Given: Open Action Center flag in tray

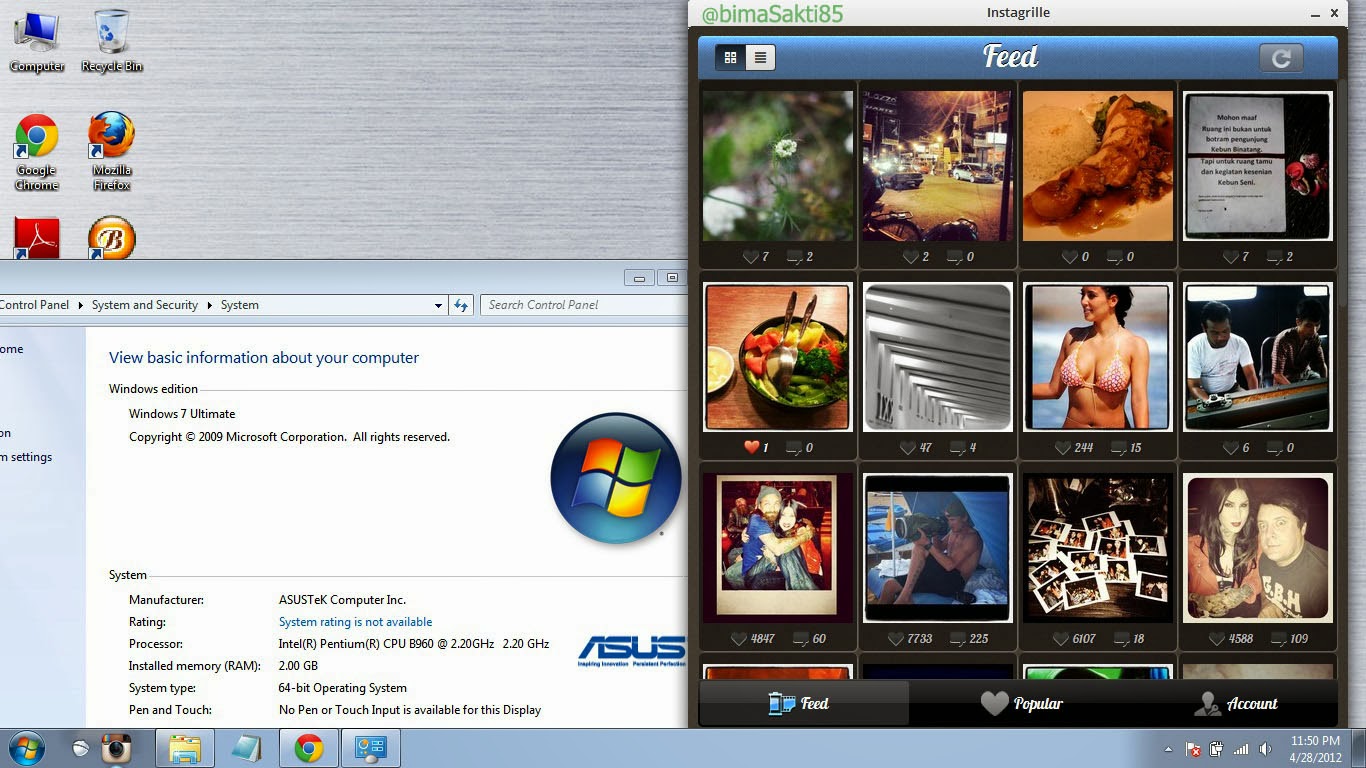Looking at the screenshot, I should (x=1193, y=749).
